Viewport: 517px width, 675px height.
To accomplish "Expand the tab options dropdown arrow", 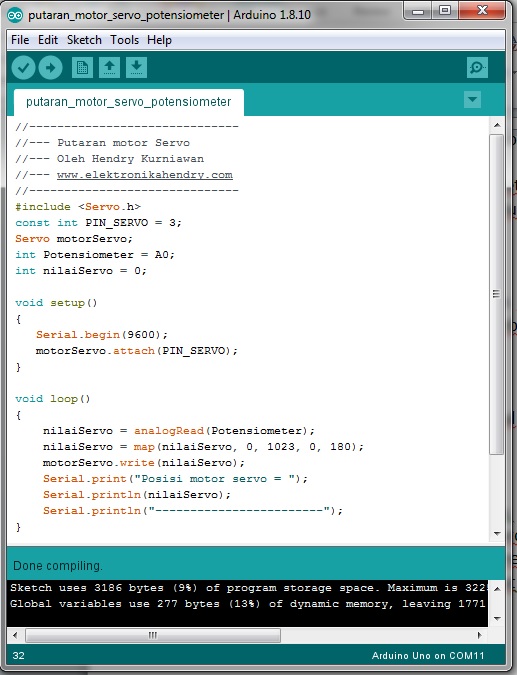I will point(472,99).
